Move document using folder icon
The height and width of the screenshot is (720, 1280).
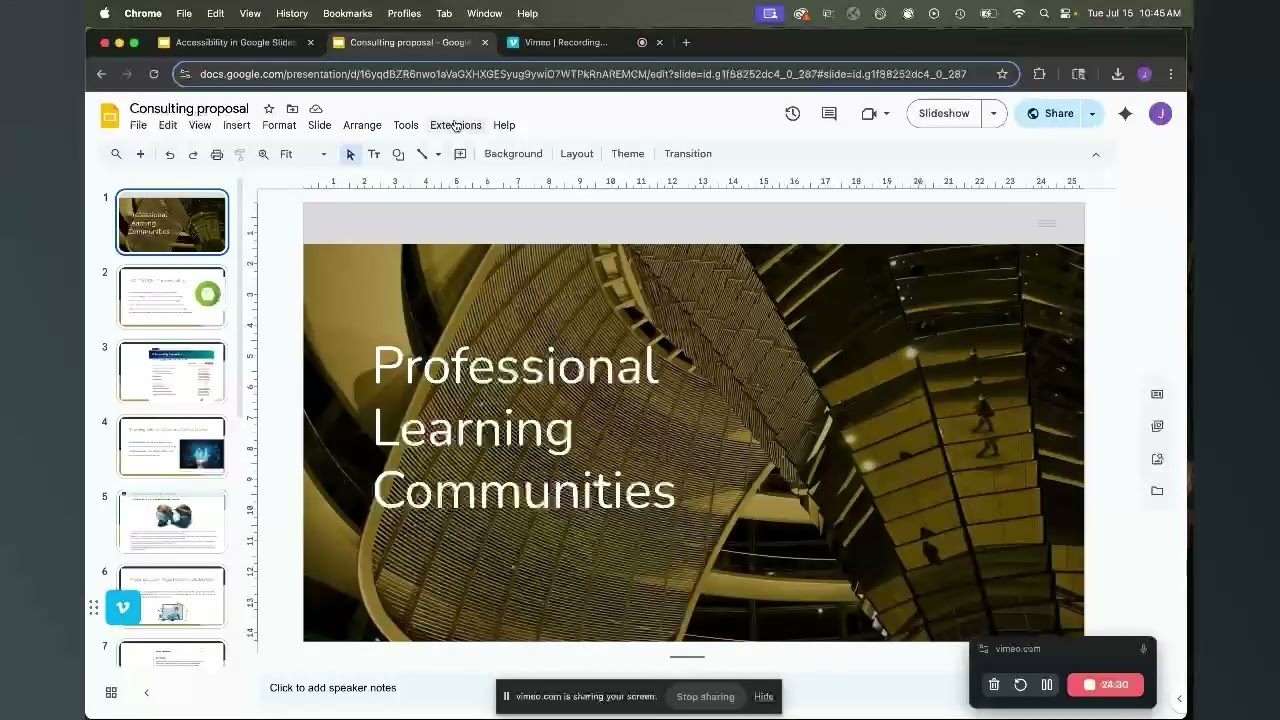coord(292,108)
